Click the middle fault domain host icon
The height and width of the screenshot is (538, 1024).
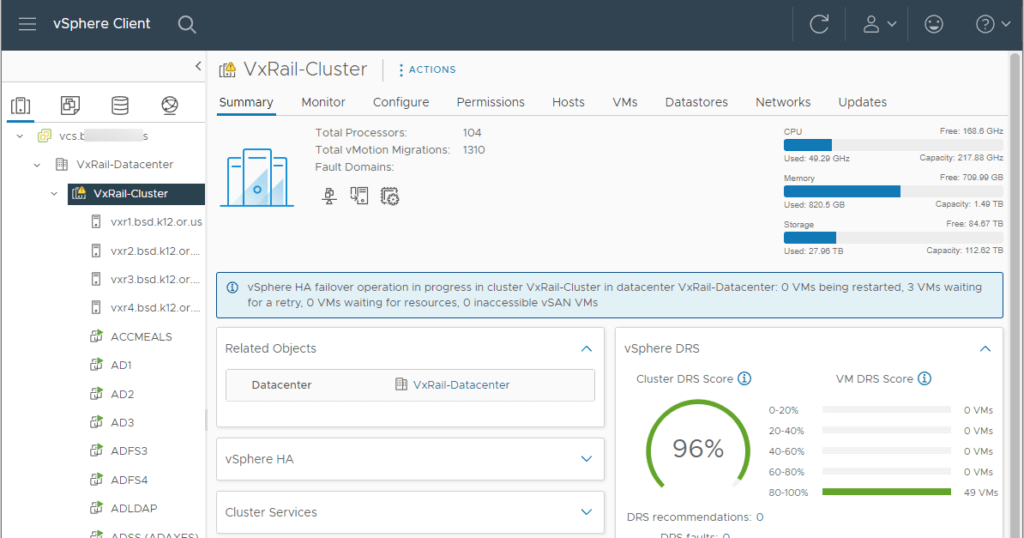click(359, 196)
